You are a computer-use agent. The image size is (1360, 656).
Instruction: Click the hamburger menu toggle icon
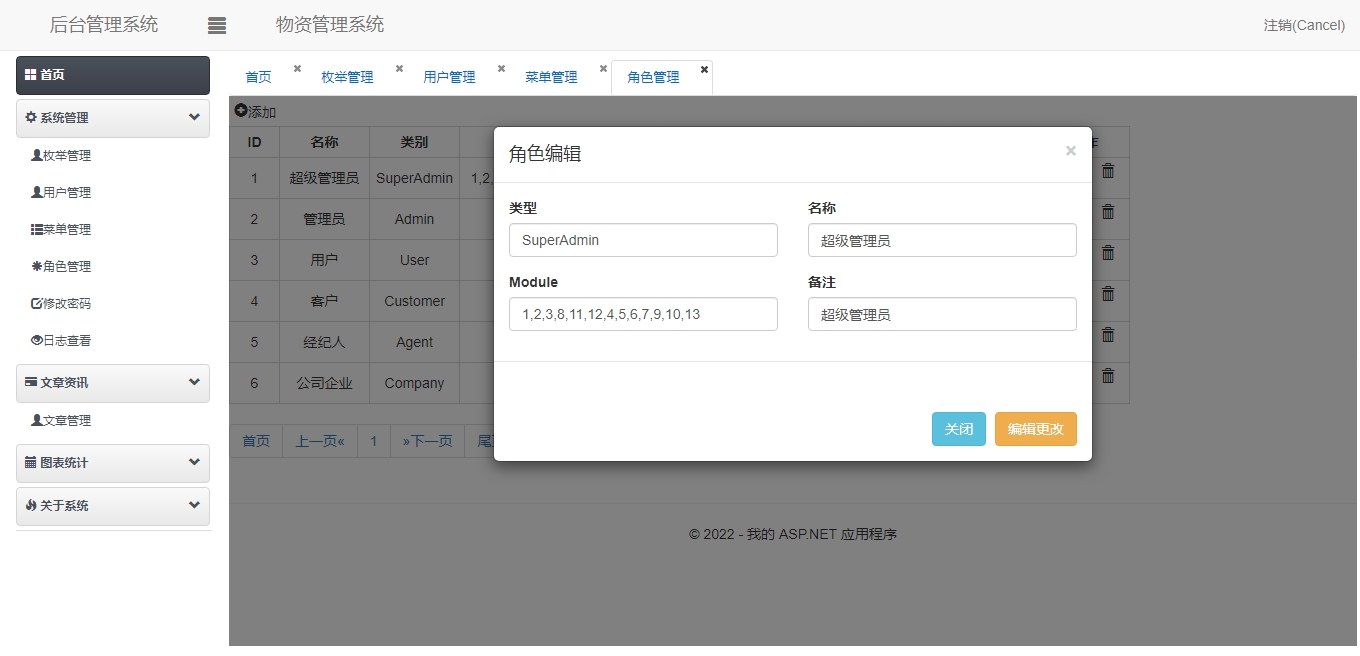(217, 26)
